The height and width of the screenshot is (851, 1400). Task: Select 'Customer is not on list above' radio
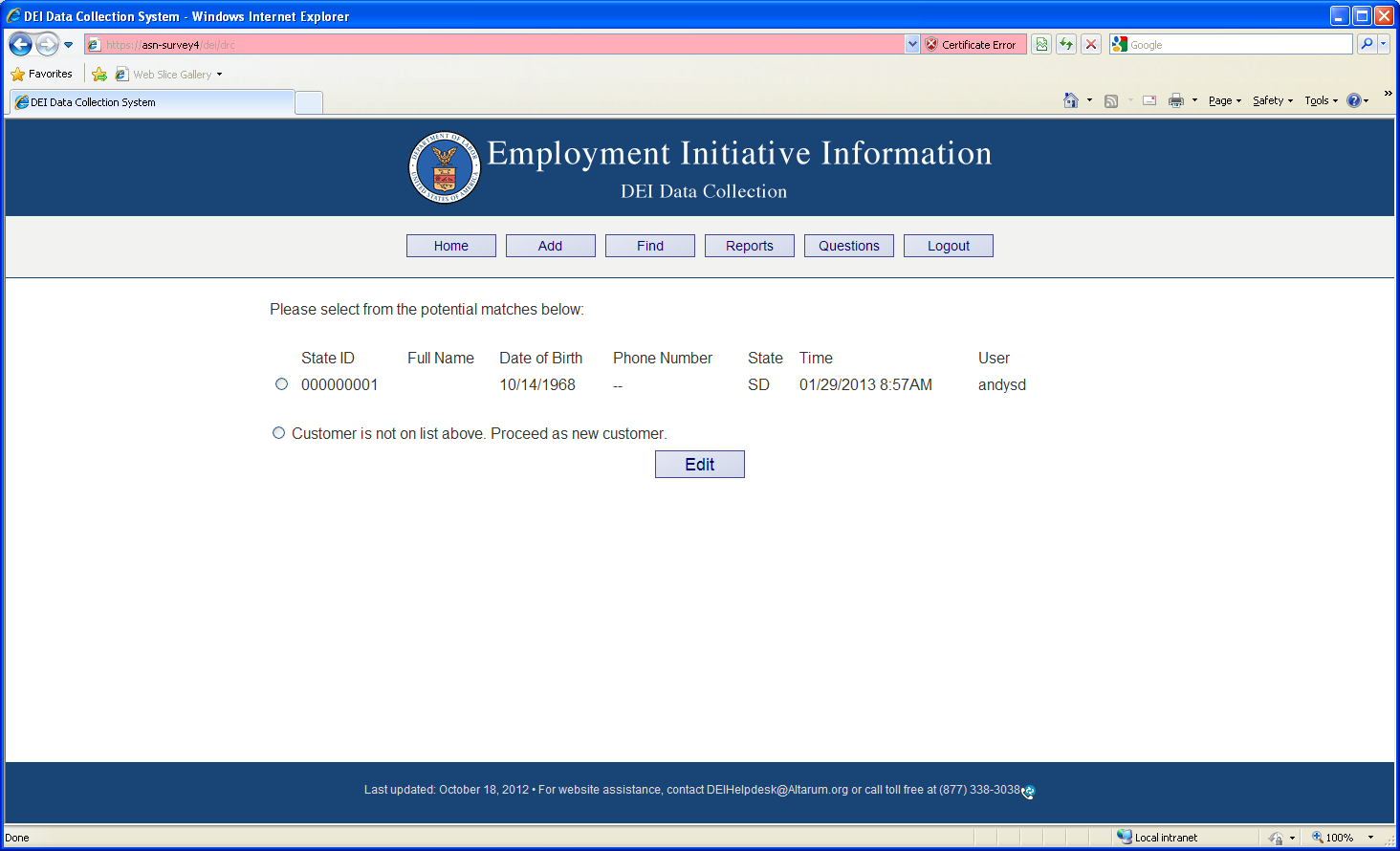[x=278, y=433]
